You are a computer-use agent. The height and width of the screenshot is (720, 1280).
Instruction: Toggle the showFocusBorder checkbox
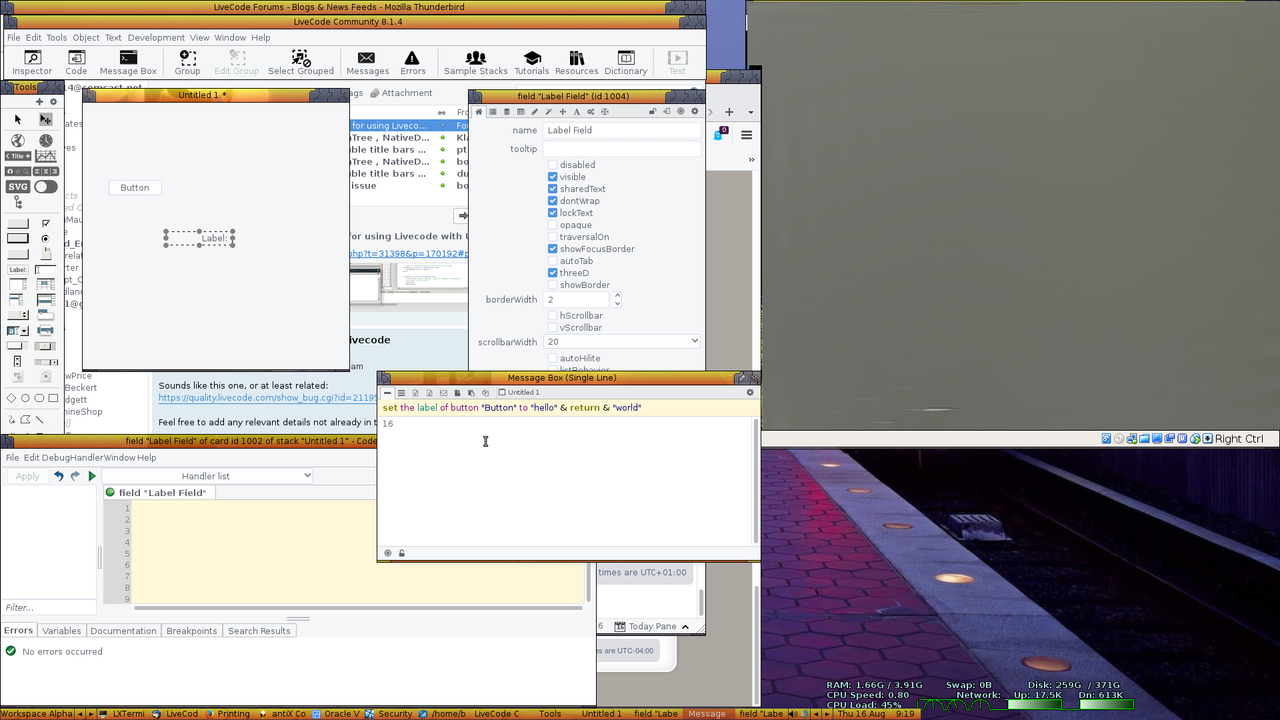point(553,249)
